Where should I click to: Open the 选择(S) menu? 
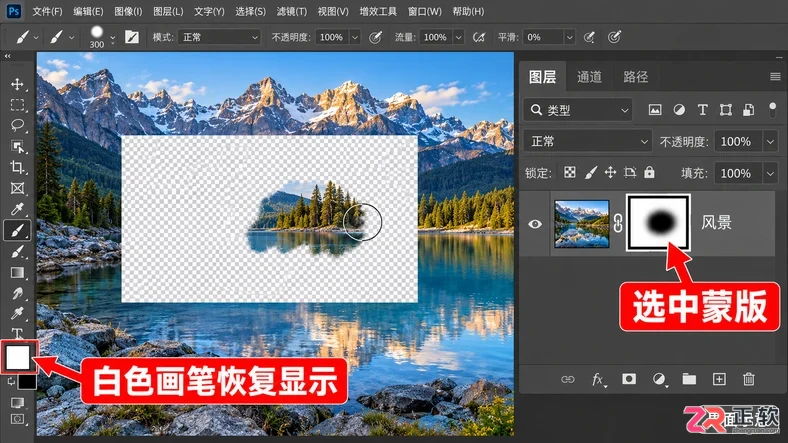click(x=250, y=11)
